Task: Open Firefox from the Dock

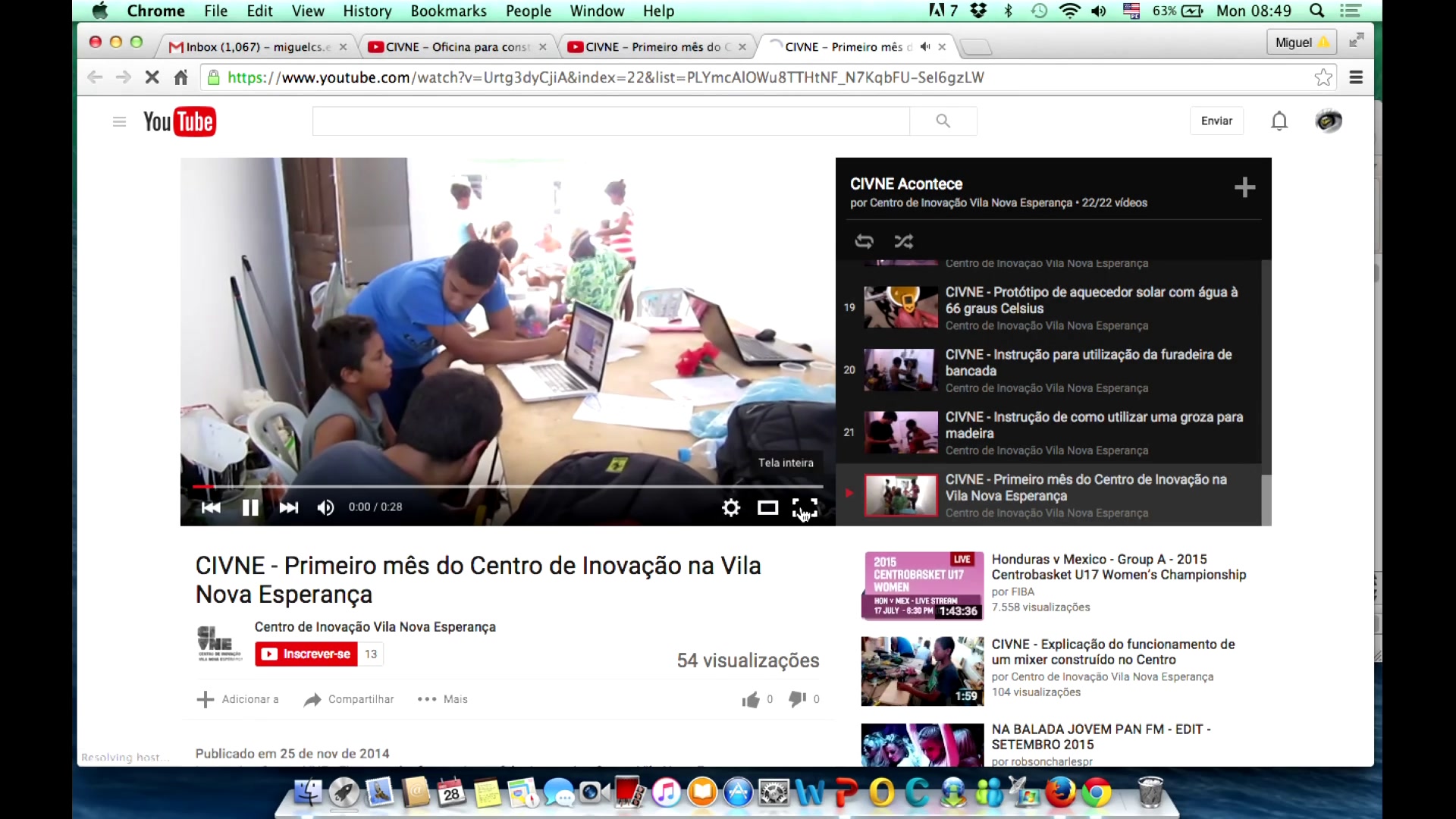Action: pyautogui.click(x=1060, y=793)
